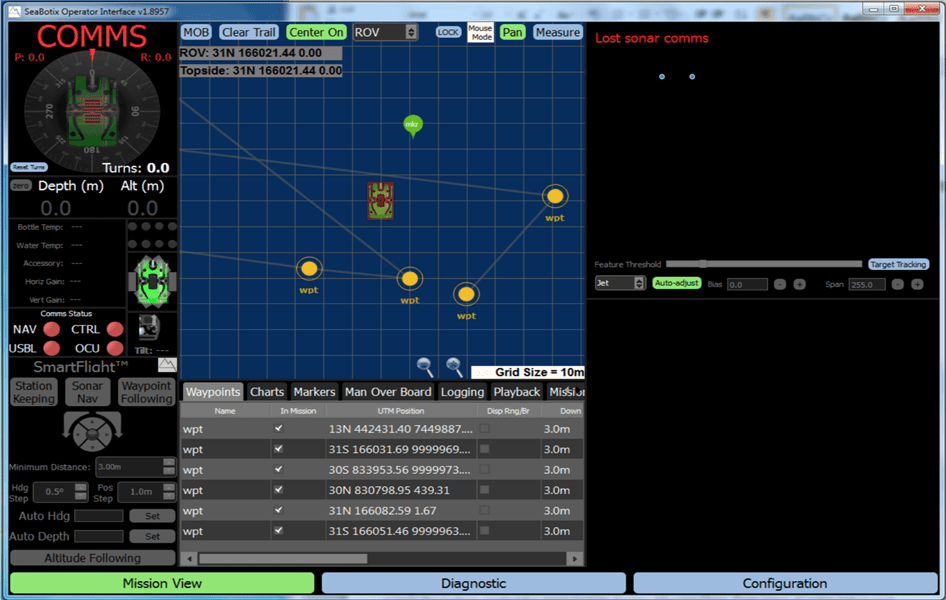
Task: Uncheck In Mission for the first wpt
Action: 280,428
